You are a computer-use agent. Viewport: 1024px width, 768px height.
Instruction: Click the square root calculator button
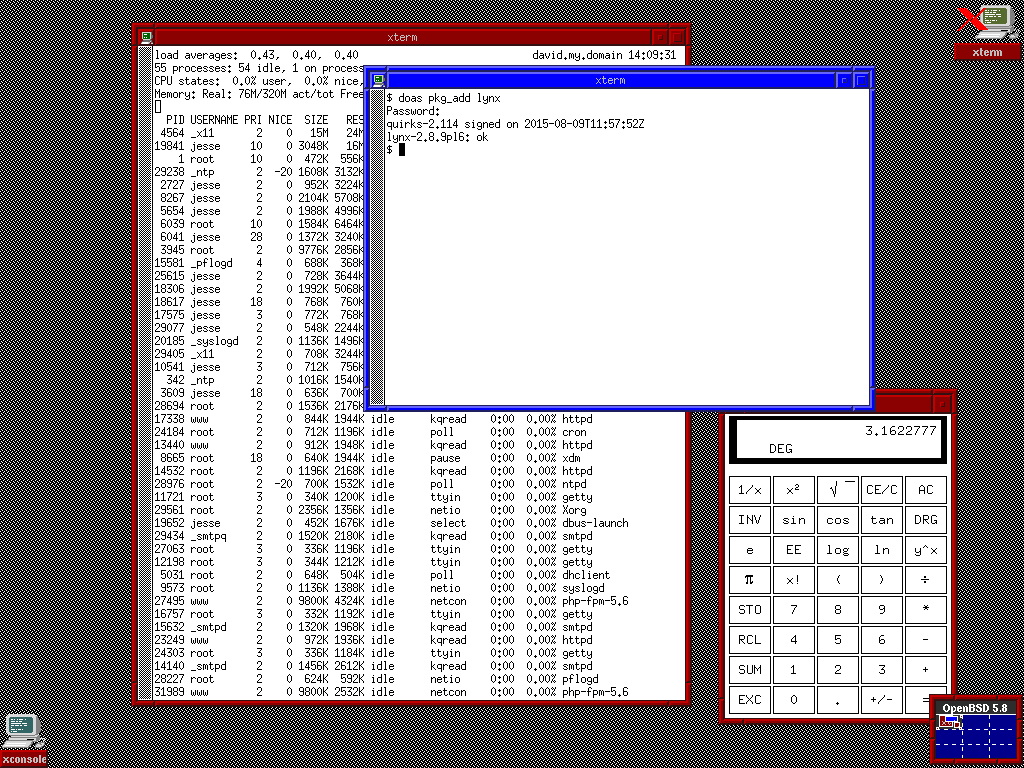click(x=838, y=490)
